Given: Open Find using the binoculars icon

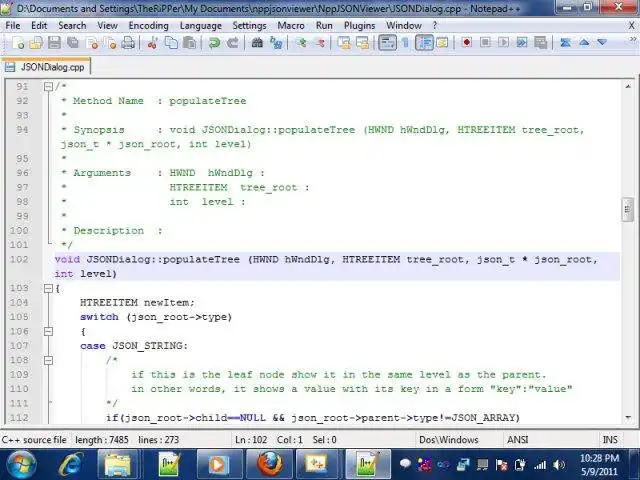Looking at the screenshot, I should click(x=257, y=42).
